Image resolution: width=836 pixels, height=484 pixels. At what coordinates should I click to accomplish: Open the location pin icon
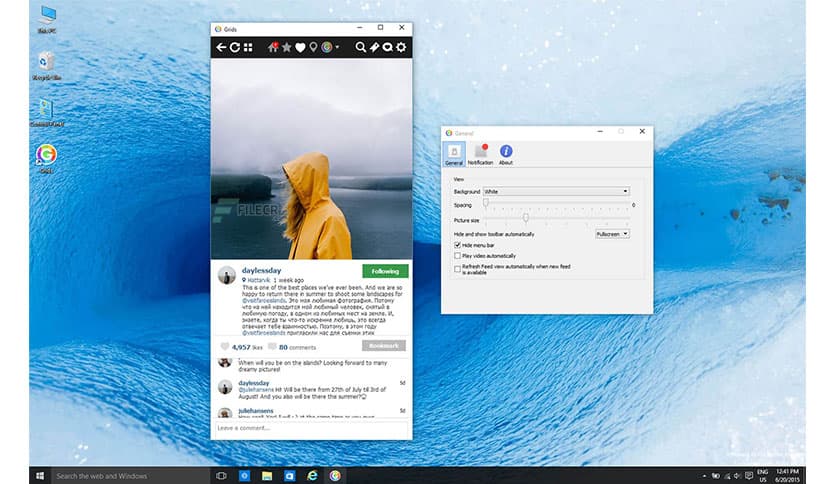tap(312, 47)
